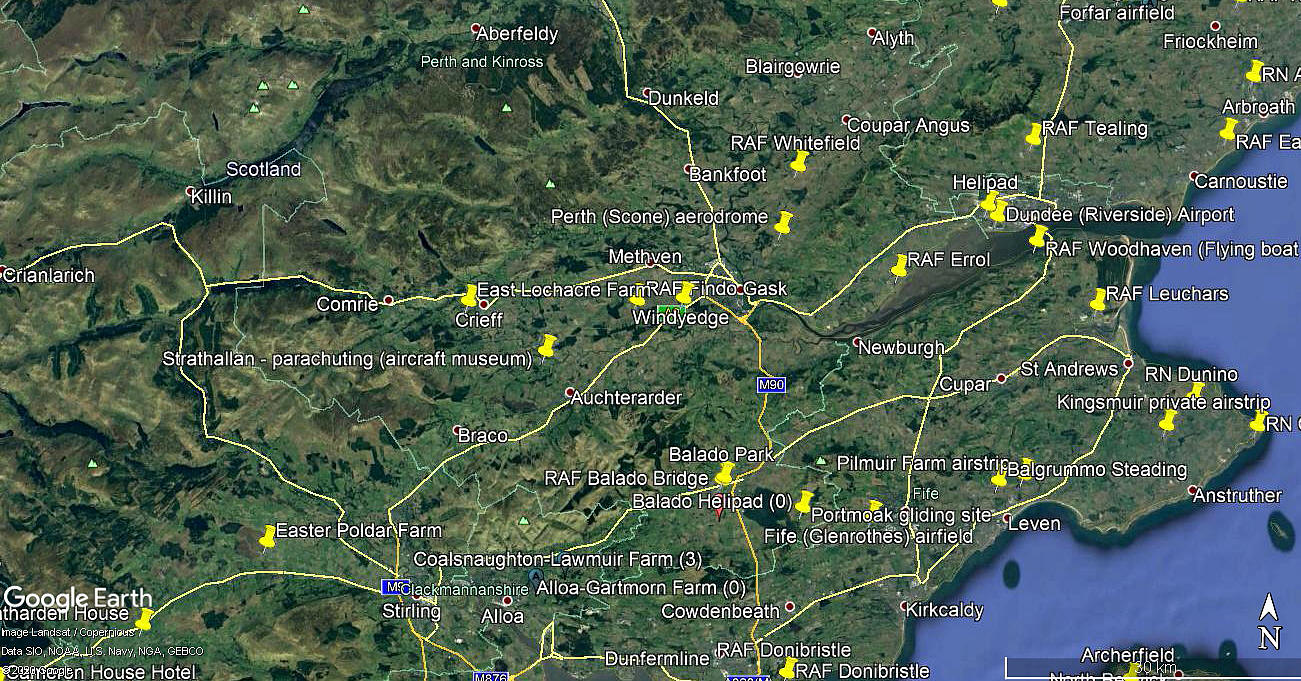The image size is (1301, 681).
Task: Click the Dunfermline place label
Action: point(657,660)
